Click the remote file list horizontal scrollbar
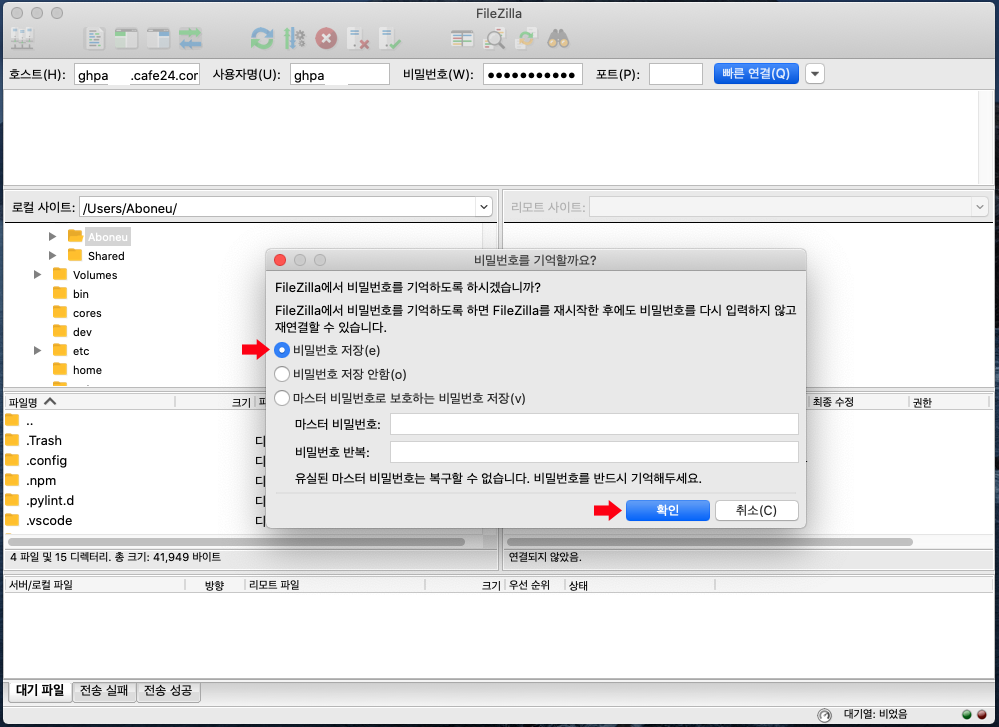999x727 pixels. (x=710, y=542)
